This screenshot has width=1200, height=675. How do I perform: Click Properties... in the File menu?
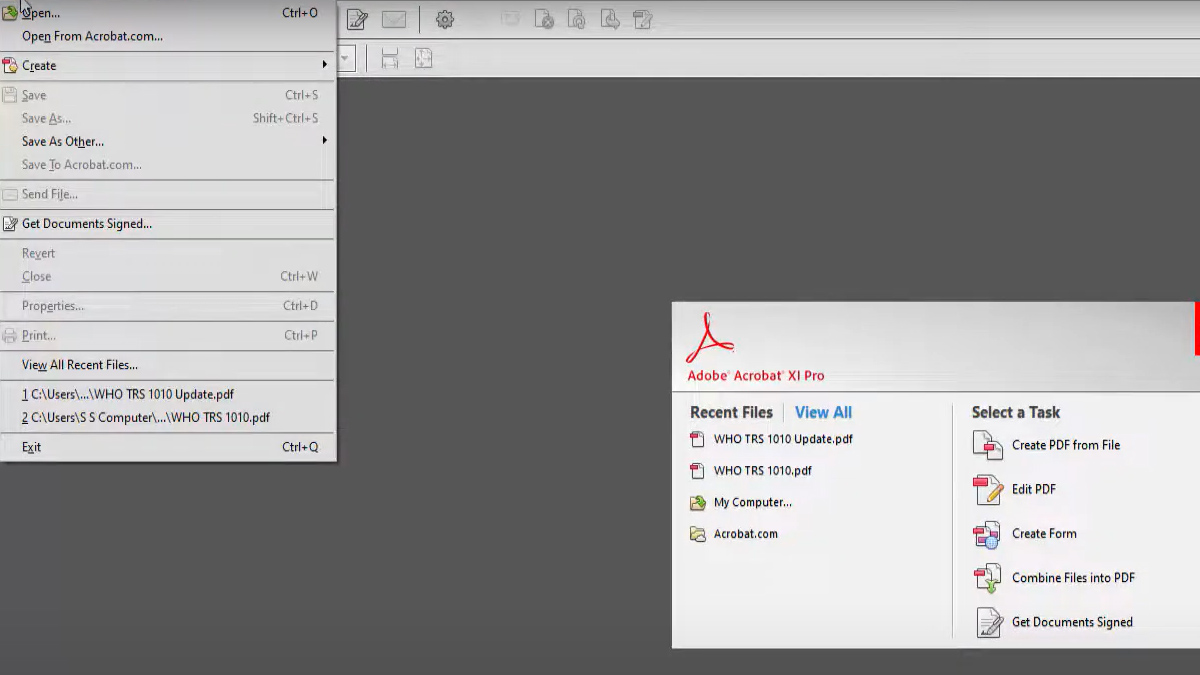coord(168,306)
